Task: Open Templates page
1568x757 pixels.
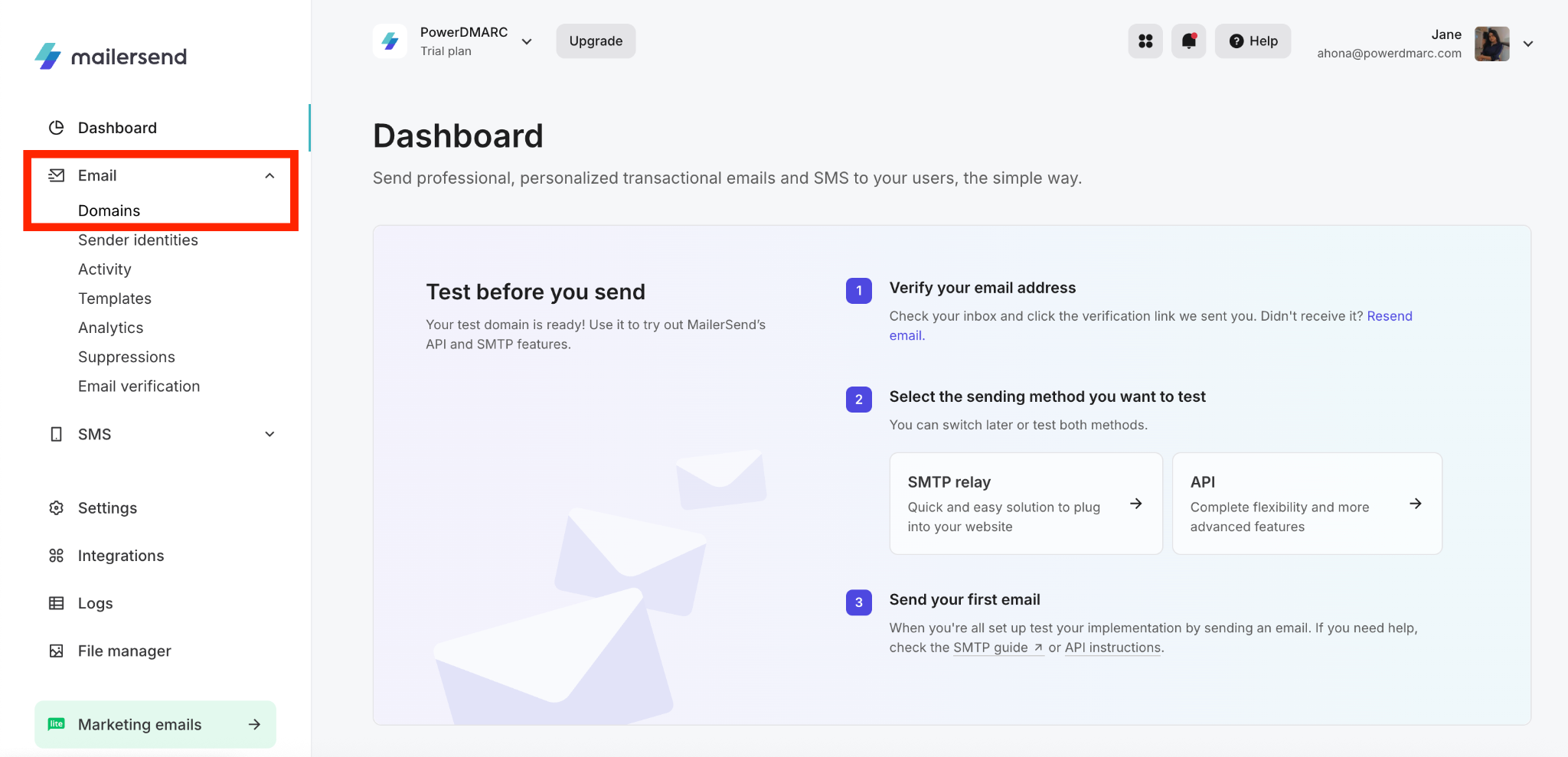Action: click(x=115, y=299)
